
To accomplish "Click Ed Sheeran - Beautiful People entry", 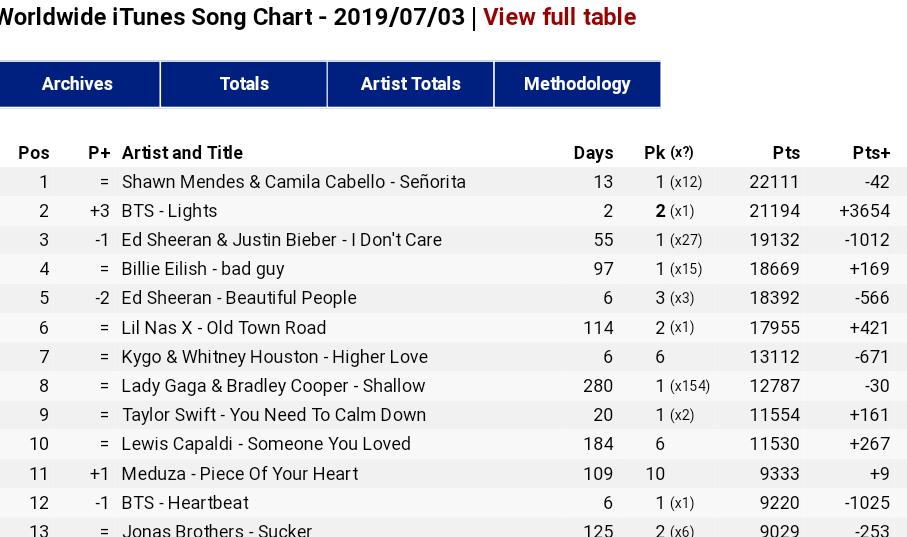I will [239, 298].
